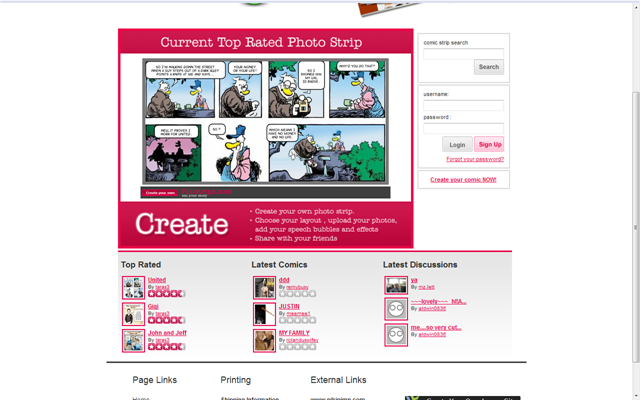This screenshot has width=640, height=400.
Task: Open the John and Jeff thumbnail
Action: 133,340
